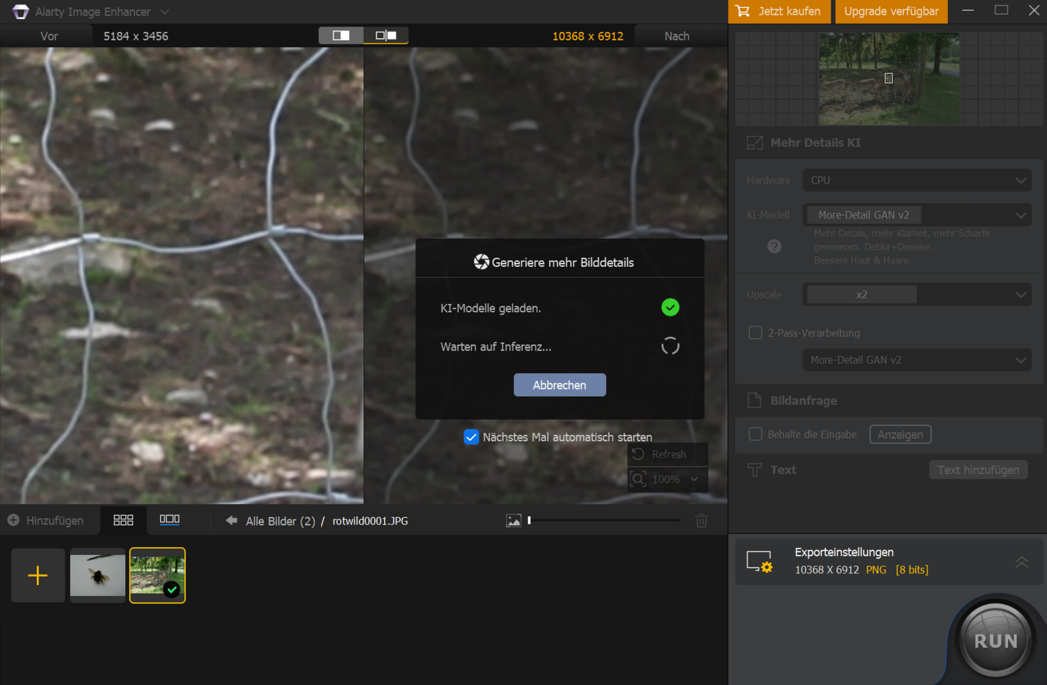Select the grid thumbnail view icon
Viewport: 1047px width, 685px height.
pyautogui.click(x=123, y=519)
